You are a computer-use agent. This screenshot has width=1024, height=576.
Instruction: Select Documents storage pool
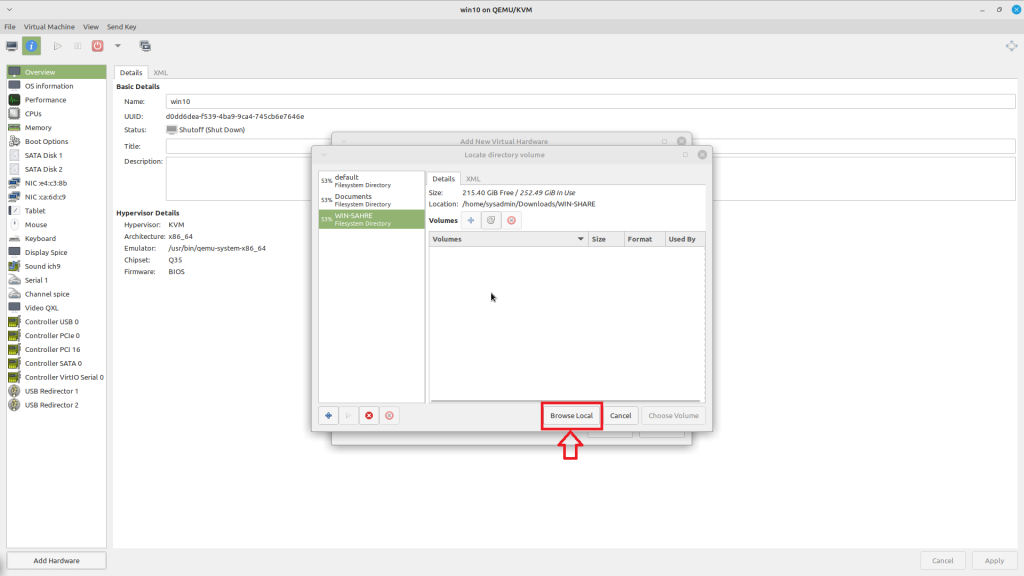coord(371,200)
